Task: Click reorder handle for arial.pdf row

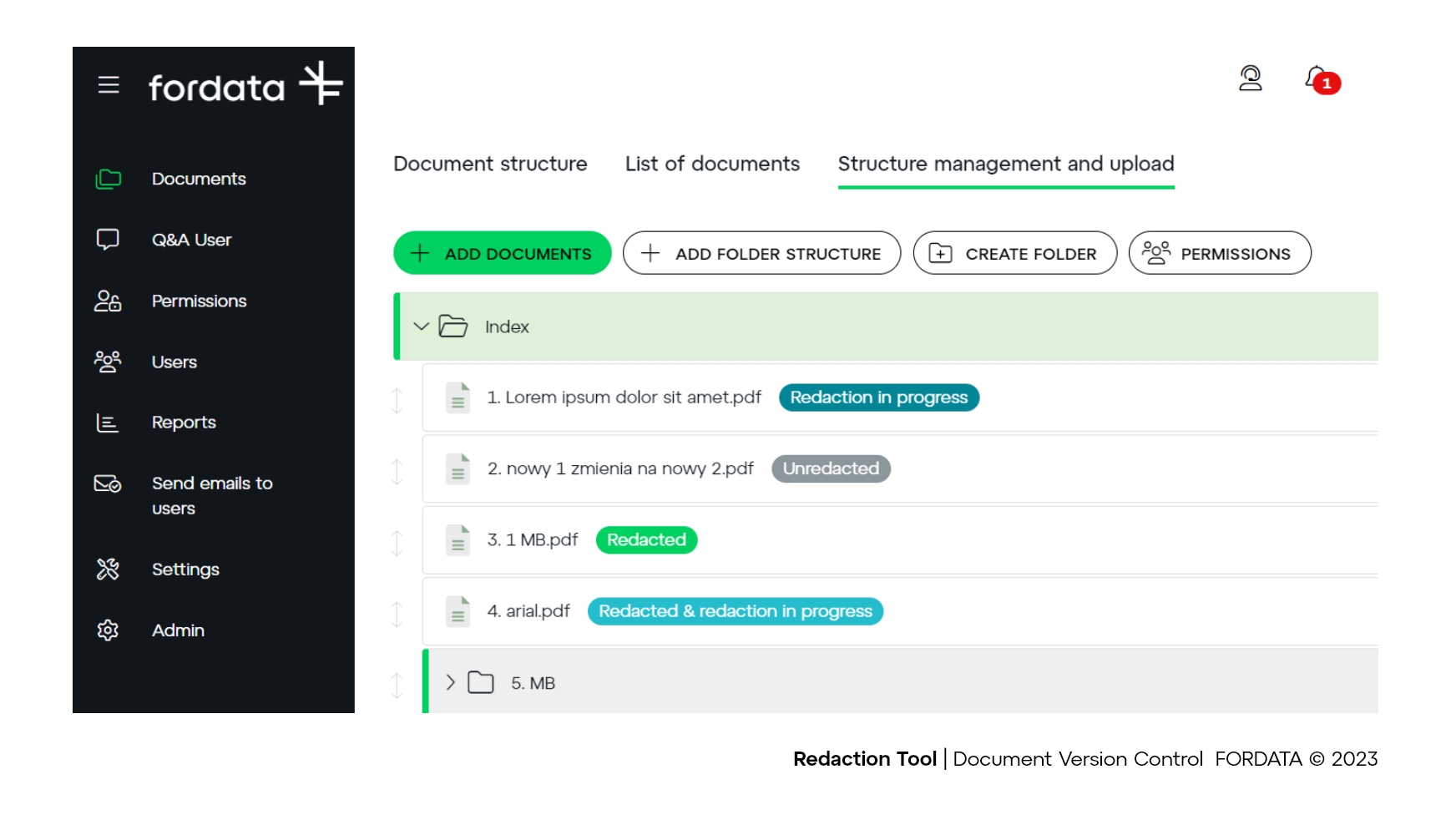Action: [x=397, y=615]
